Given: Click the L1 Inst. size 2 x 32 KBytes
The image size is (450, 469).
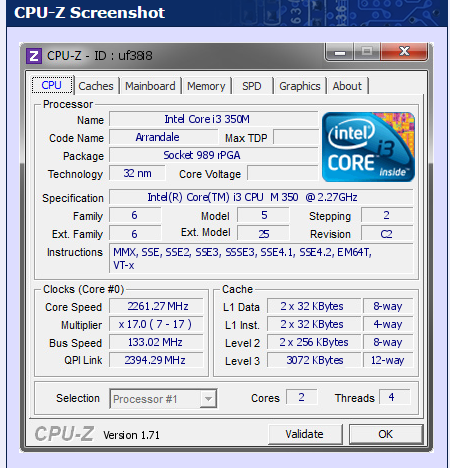Looking at the screenshot, I should pyautogui.click(x=314, y=324).
